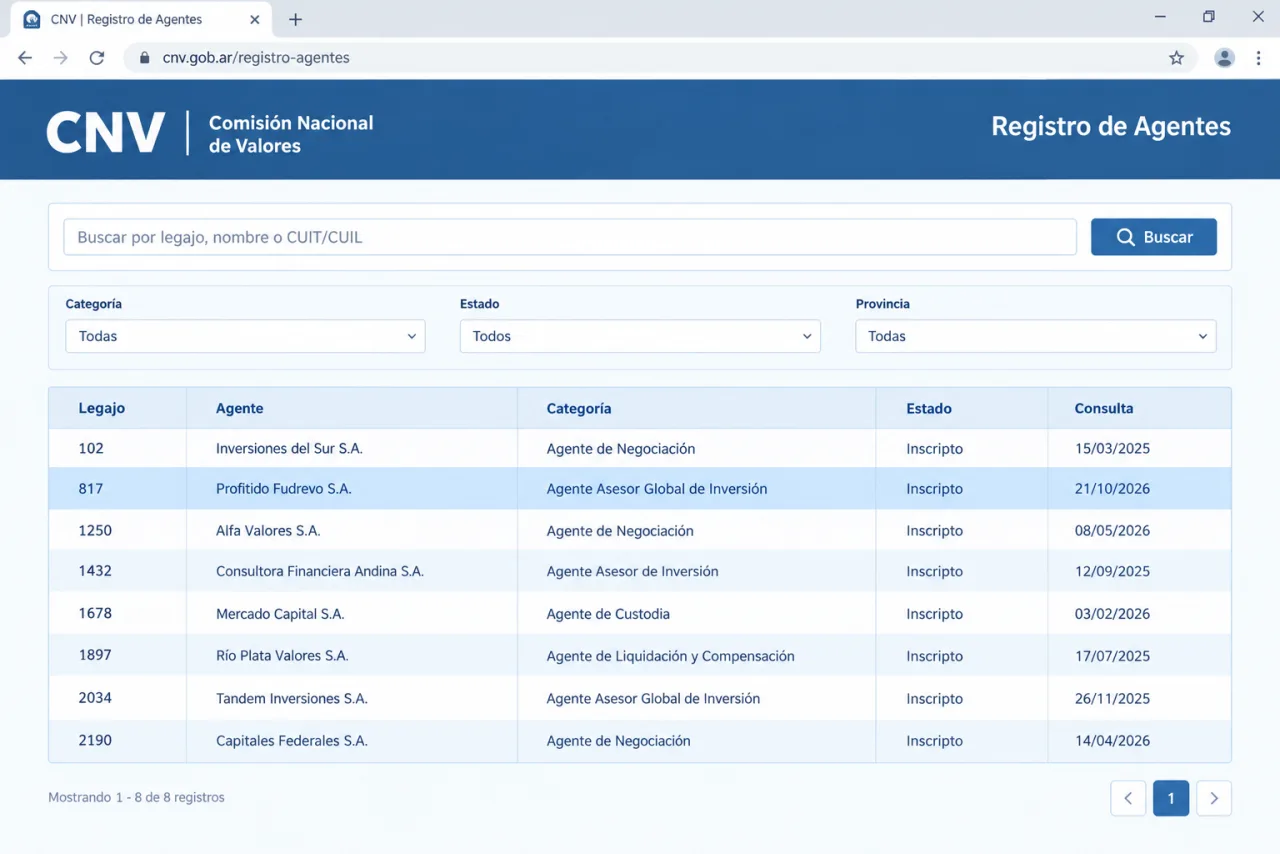This screenshot has height=854, width=1280.
Task: Open a new browser tab
Action: tap(295, 19)
